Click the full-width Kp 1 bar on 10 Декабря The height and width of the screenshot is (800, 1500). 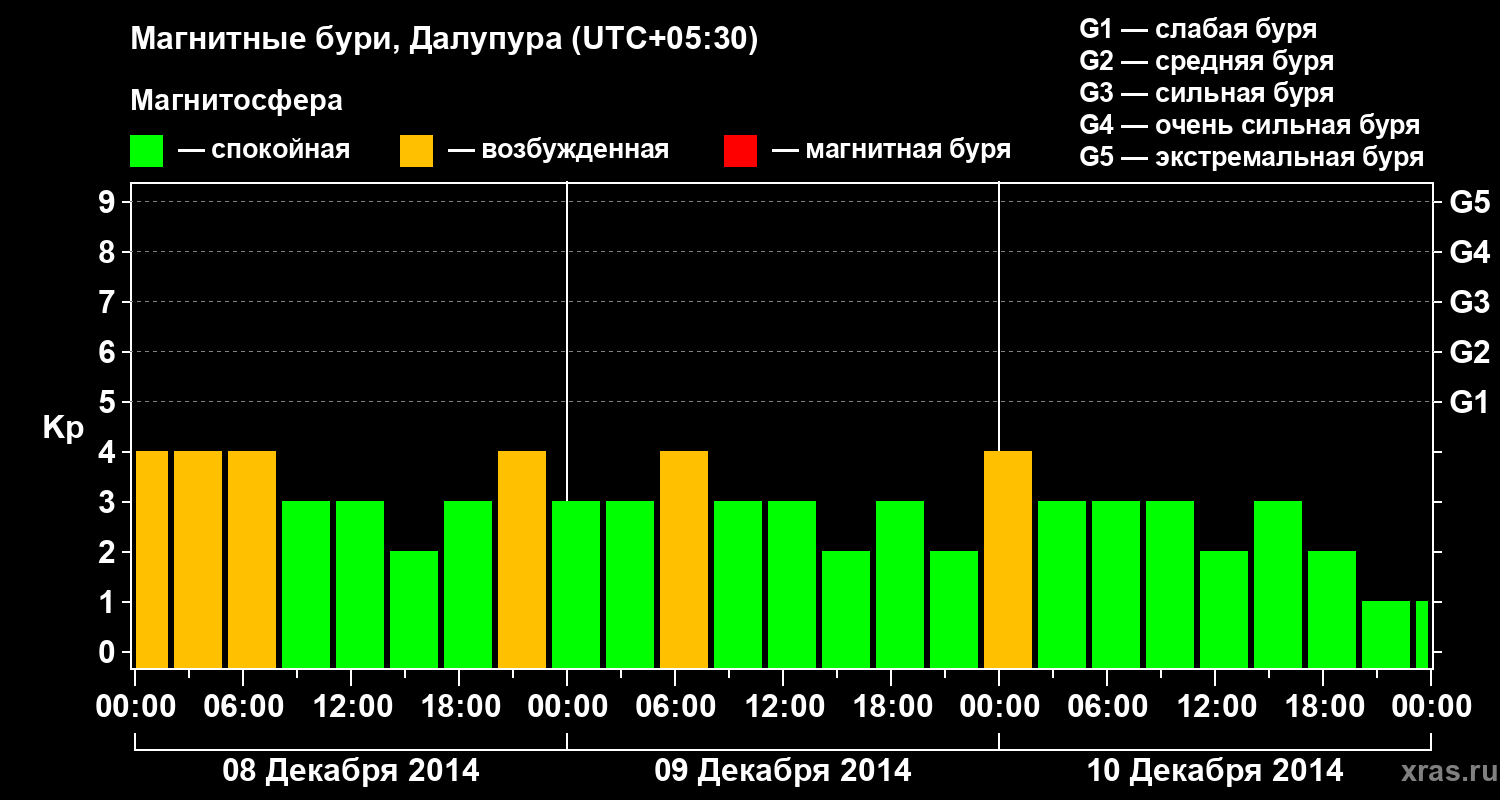click(x=1386, y=634)
